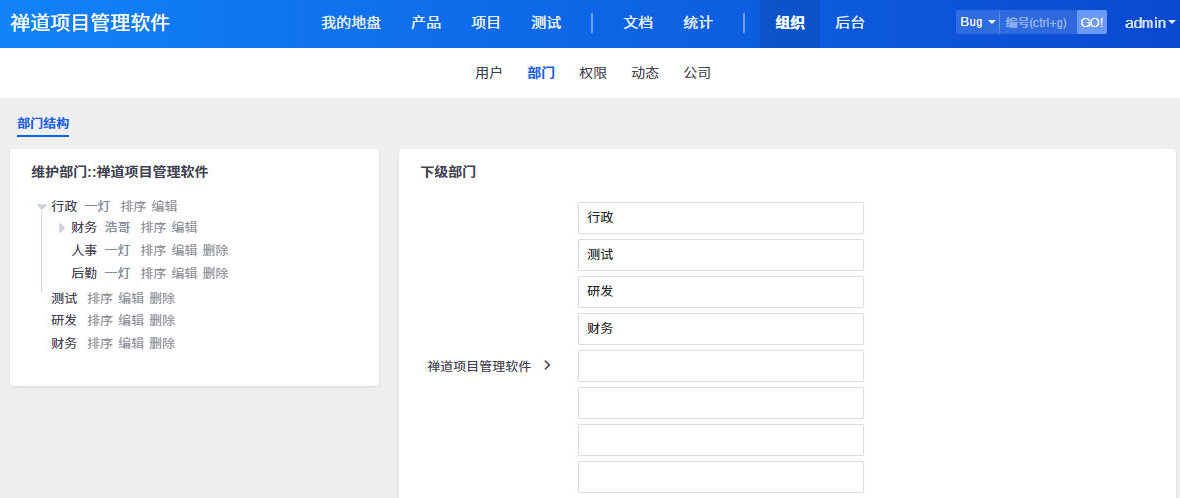Navigate to the 后台 menu
Viewport: 1180px width, 498px height.
(850, 23)
